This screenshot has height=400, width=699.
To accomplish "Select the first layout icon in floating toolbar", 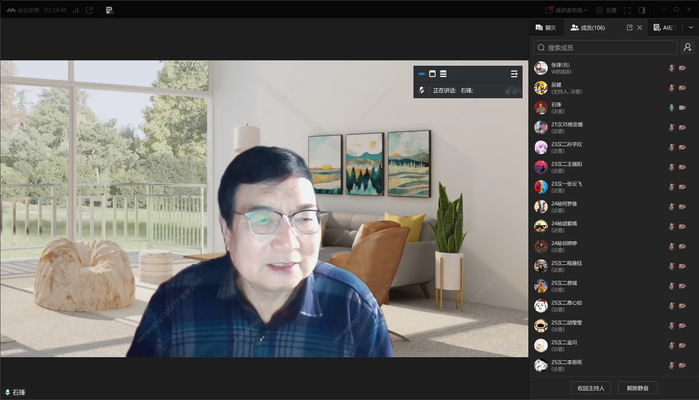I will tap(421, 74).
